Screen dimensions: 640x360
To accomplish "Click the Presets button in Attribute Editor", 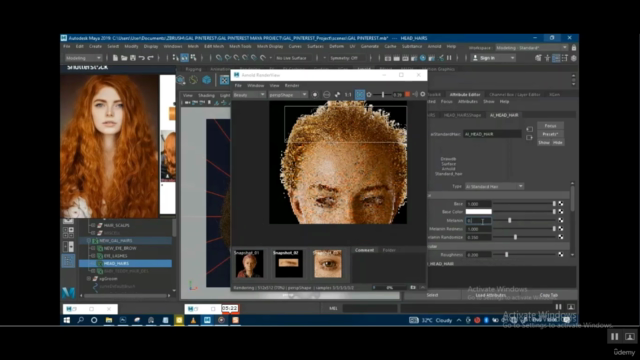I will (550, 134).
